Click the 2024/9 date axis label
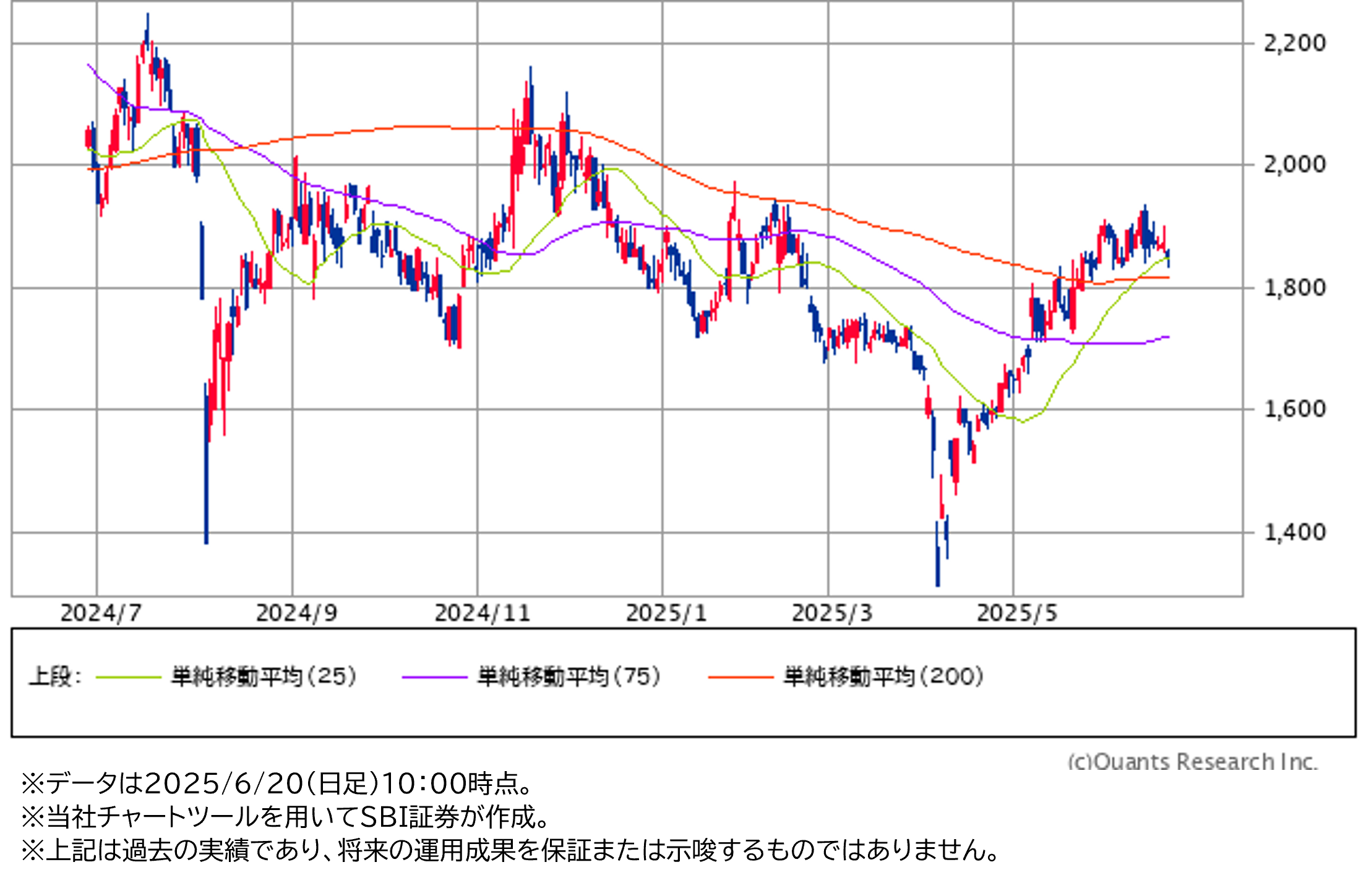The height and width of the screenshot is (896, 1361). [296, 613]
